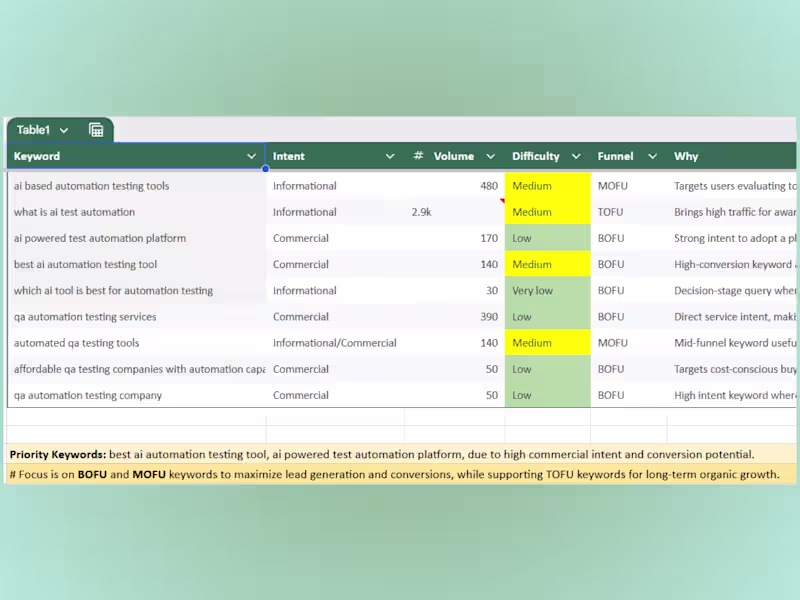This screenshot has width=800, height=600.
Task: Open the Volume column filter dropdown
Action: (x=490, y=156)
